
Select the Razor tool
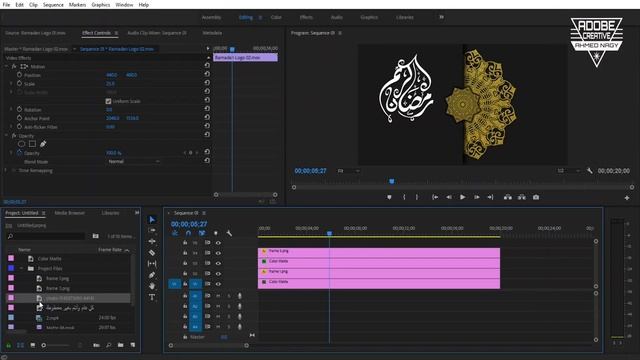point(152,253)
